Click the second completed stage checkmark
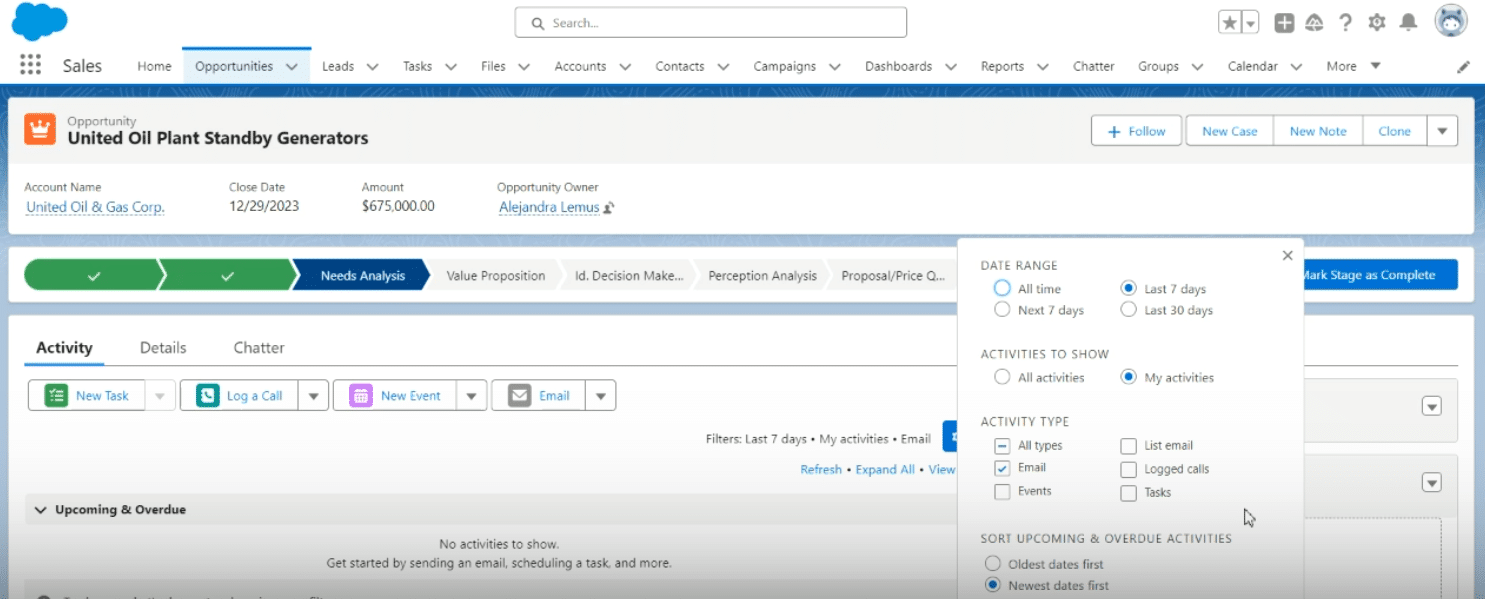 pyautogui.click(x=227, y=275)
